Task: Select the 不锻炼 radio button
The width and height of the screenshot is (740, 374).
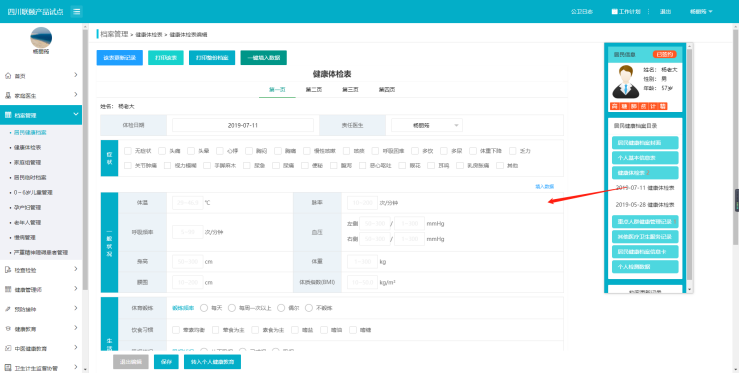Action: click(309, 308)
